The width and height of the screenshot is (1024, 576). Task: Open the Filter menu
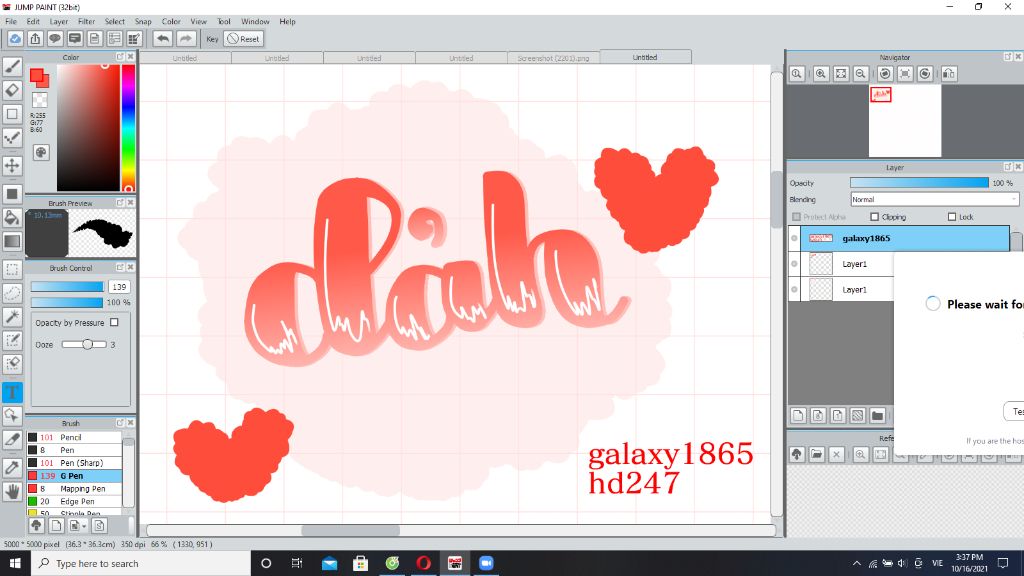click(x=86, y=22)
